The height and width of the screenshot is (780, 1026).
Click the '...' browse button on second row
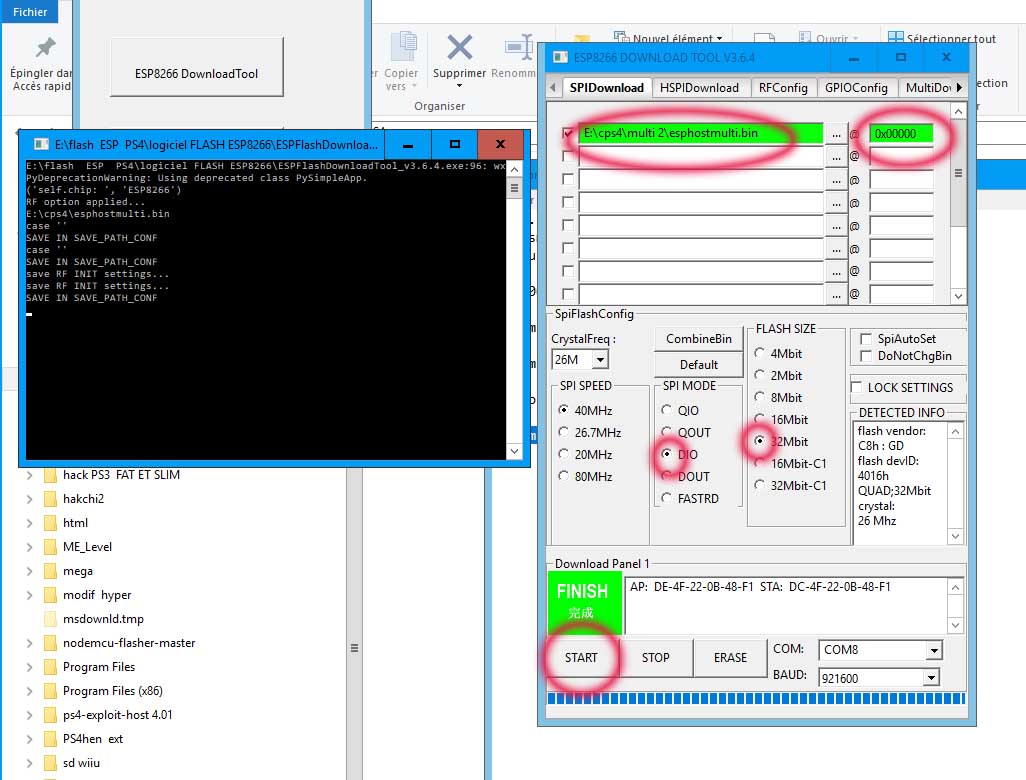(836, 157)
